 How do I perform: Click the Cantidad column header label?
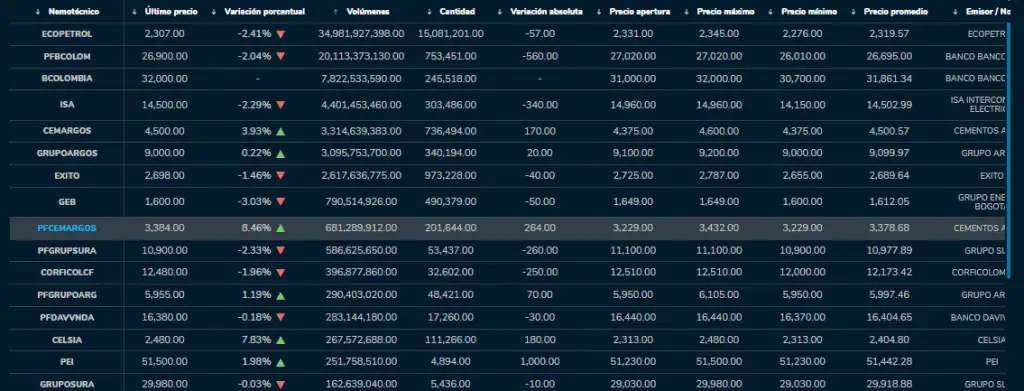[x=457, y=12]
